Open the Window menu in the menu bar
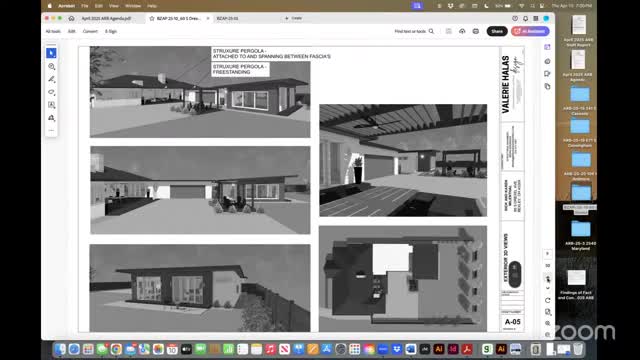The image size is (640, 360). pos(133,6)
